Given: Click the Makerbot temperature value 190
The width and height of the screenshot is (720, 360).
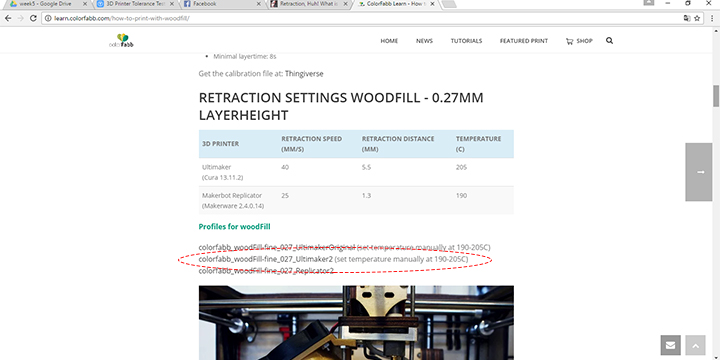Looking at the screenshot, I should tap(461, 196).
